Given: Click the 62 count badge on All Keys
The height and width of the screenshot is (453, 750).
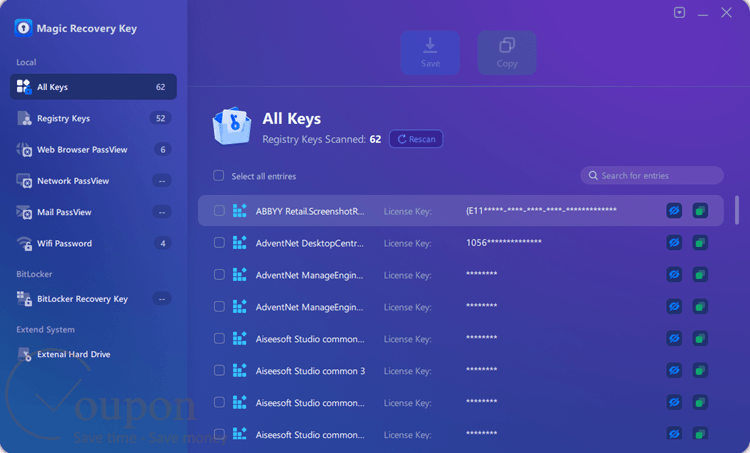Looking at the screenshot, I should click(161, 87).
